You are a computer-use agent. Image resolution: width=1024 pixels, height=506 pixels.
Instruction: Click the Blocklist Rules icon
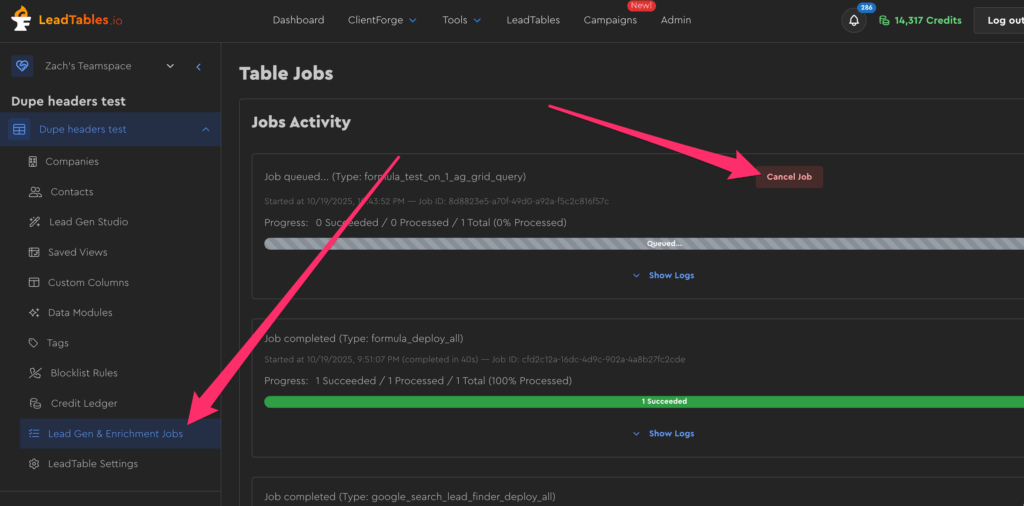(x=34, y=373)
